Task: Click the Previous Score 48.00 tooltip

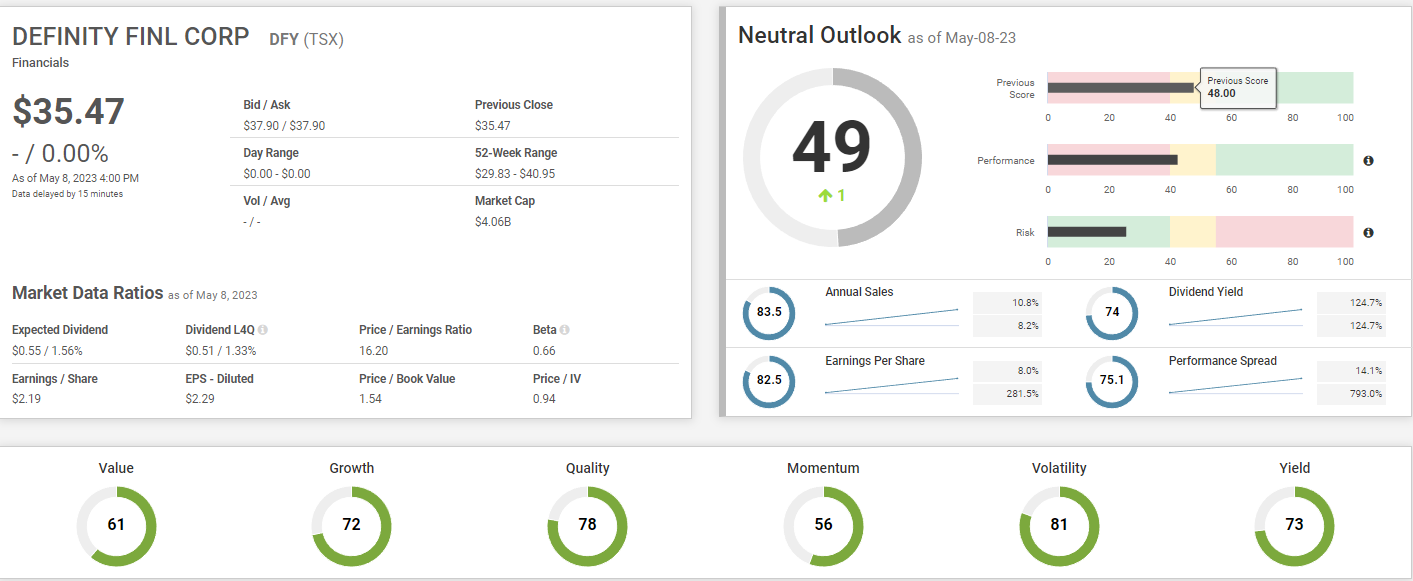Action: pos(1237,87)
